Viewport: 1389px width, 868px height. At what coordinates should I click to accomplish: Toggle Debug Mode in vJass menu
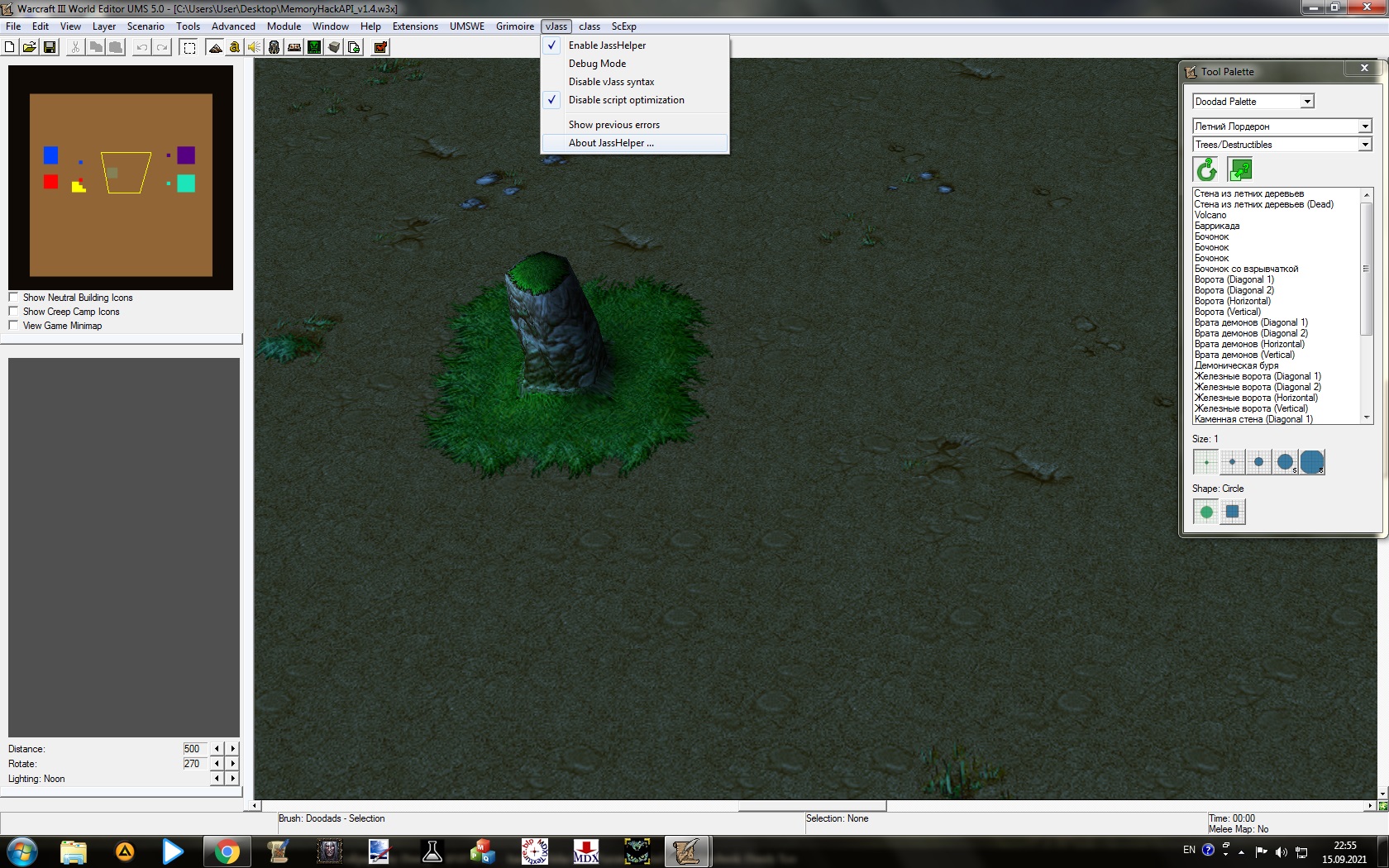click(635, 64)
